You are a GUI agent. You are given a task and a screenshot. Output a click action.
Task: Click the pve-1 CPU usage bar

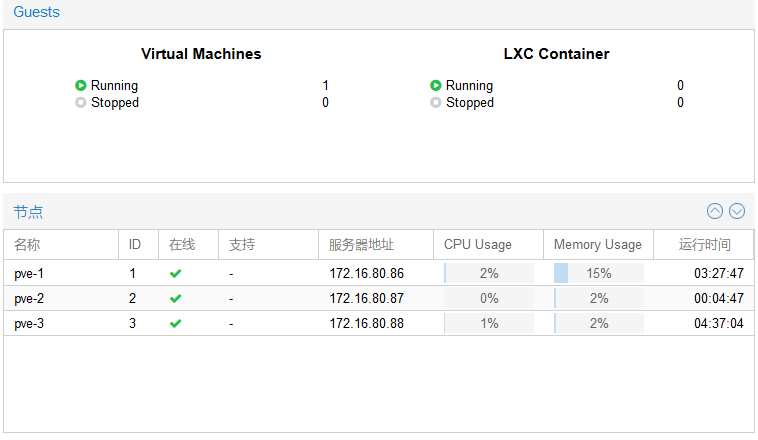[x=489, y=273]
